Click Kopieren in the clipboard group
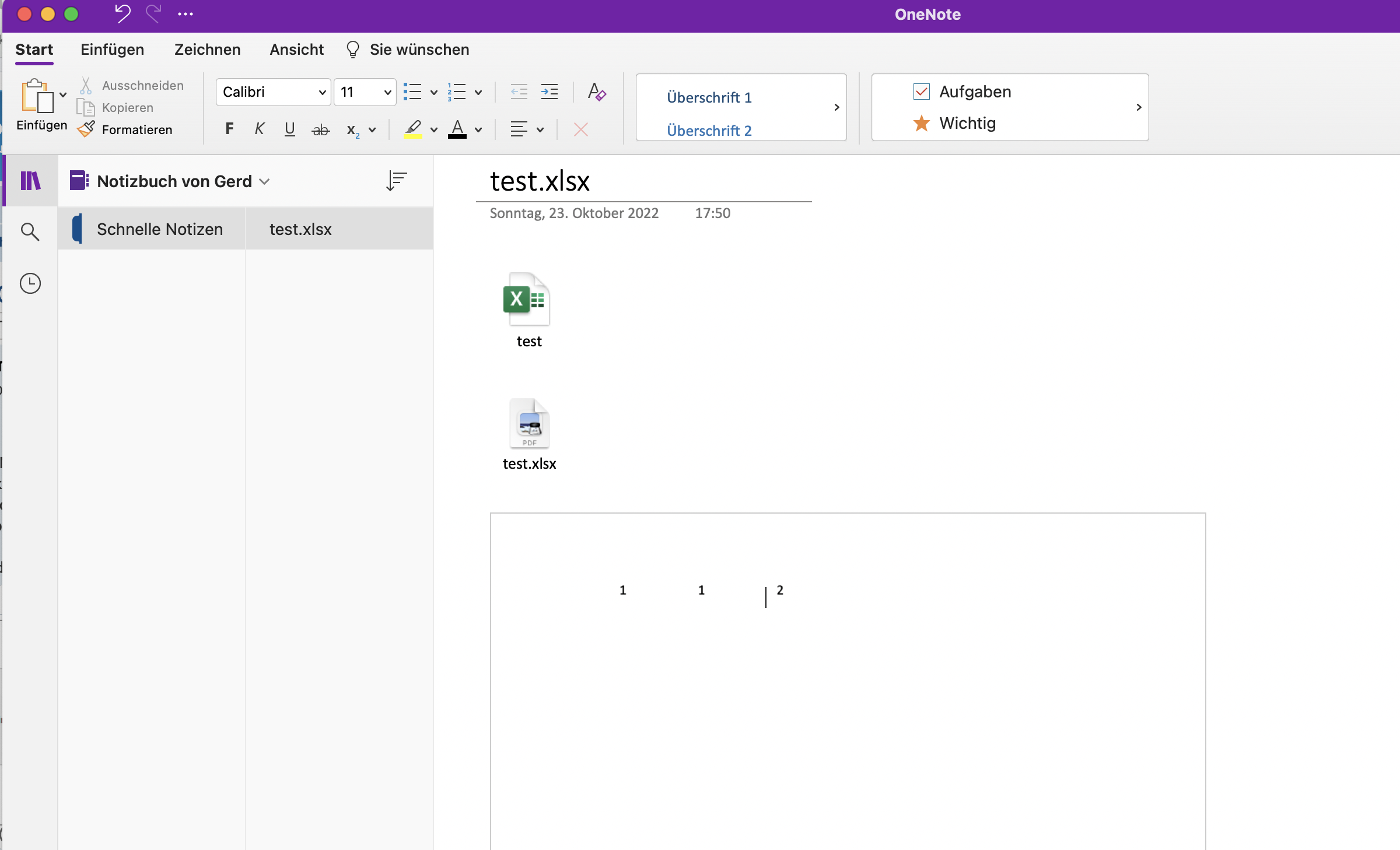The width and height of the screenshot is (1400, 850). click(116, 107)
